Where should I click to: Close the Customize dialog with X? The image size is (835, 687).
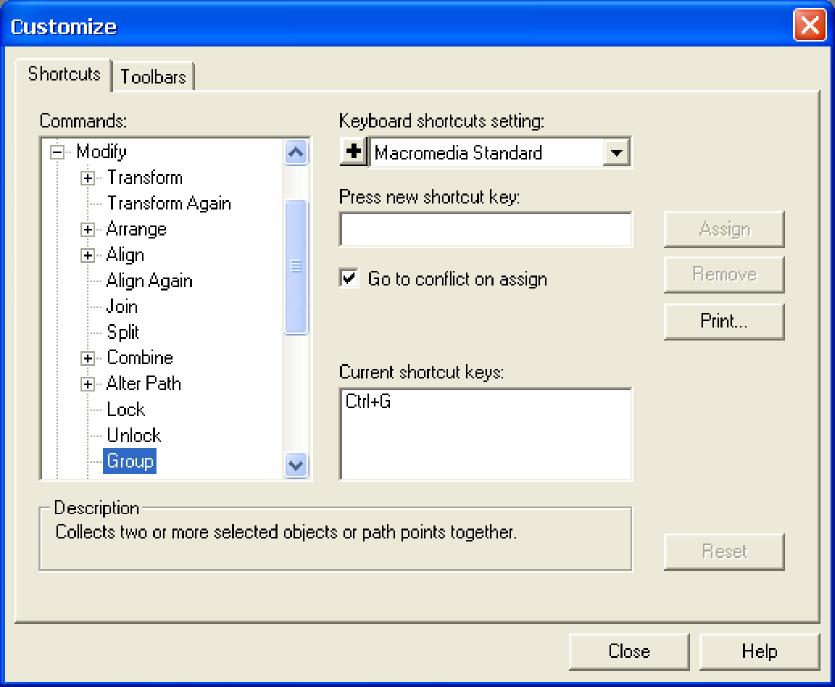tap(808, 26)
